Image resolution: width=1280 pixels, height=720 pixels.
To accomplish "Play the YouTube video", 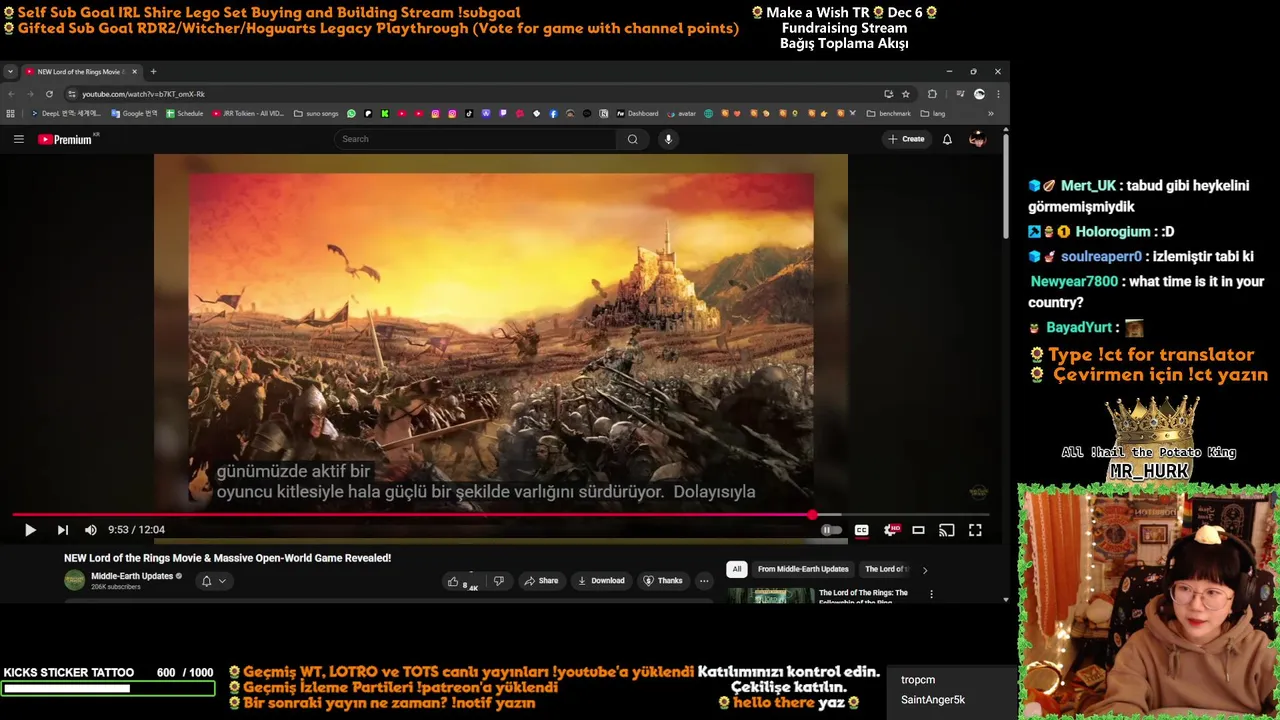I will click(x=30, y=530).
